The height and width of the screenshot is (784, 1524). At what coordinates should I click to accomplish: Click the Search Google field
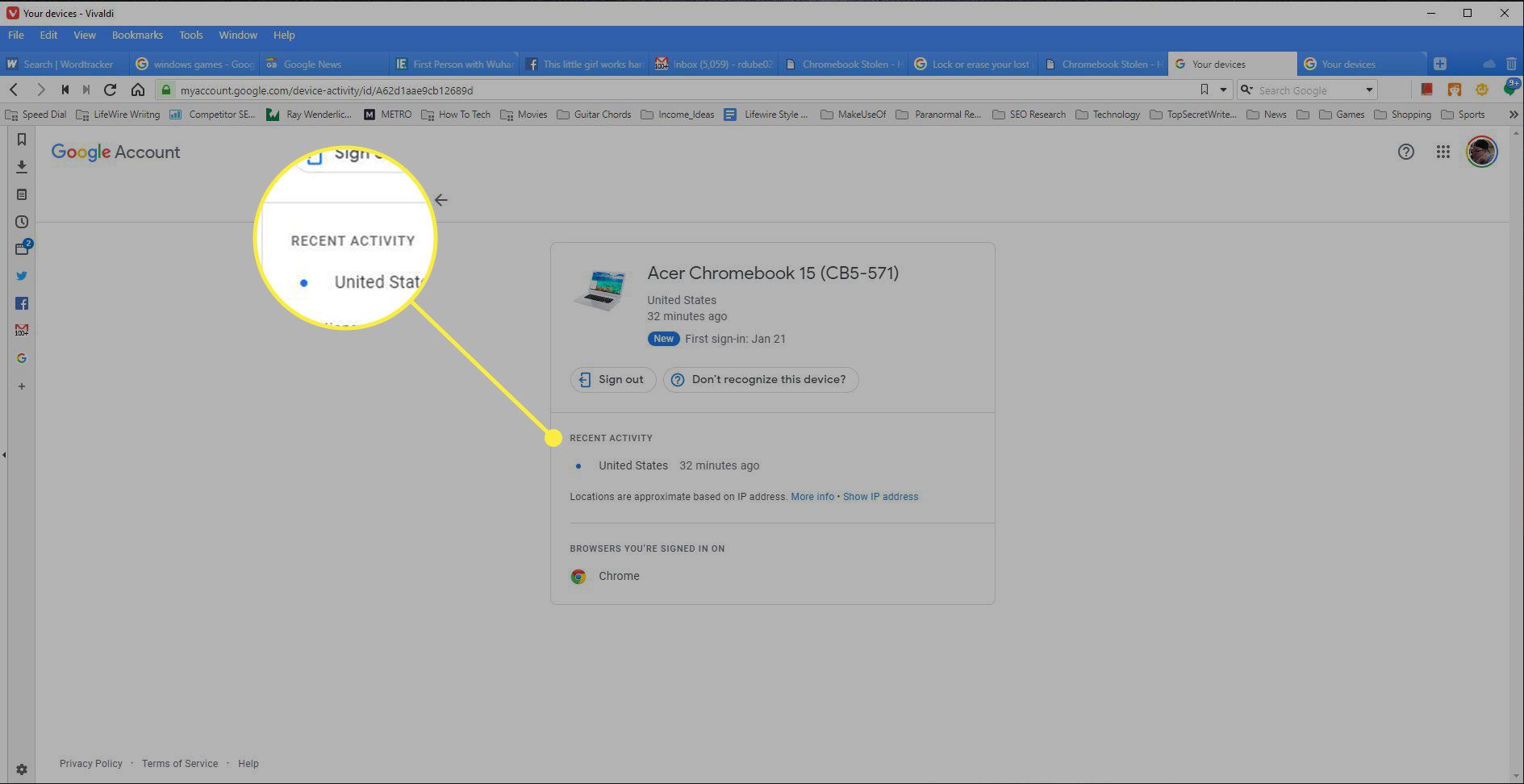point(1307,90)
